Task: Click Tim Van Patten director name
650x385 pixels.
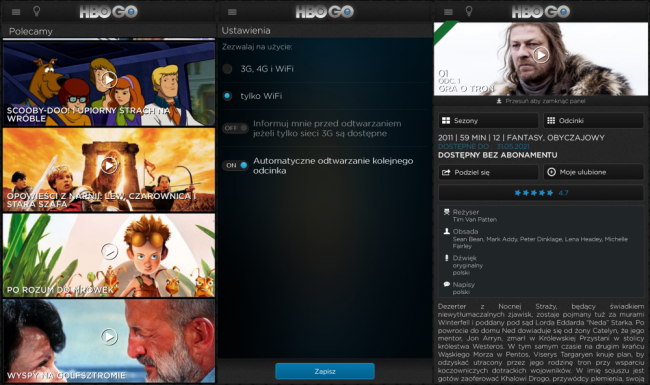Action: pyautogui.click(x=475, y=220)
